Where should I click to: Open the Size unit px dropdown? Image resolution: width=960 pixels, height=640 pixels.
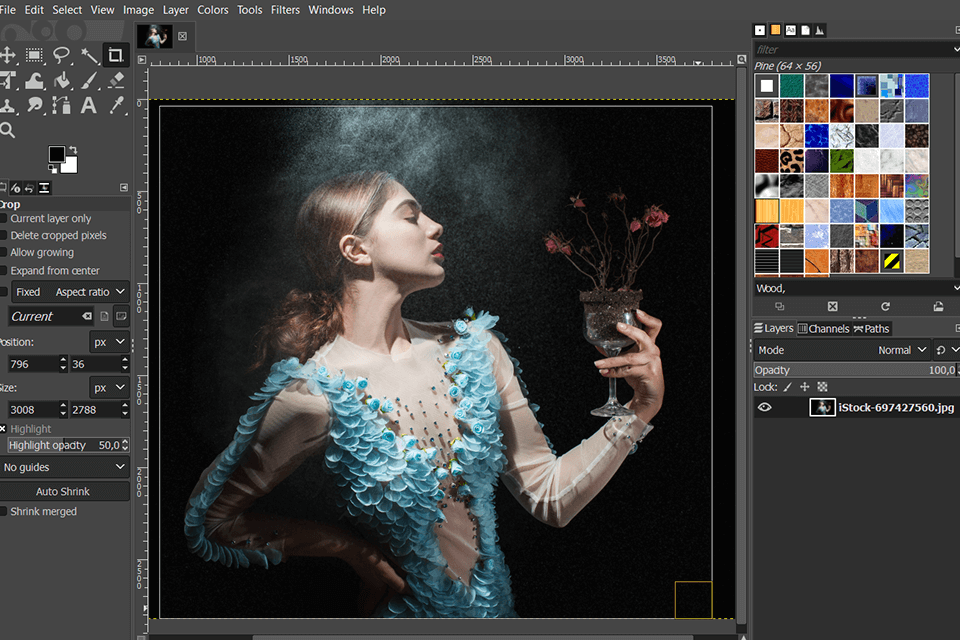[110, 388]
